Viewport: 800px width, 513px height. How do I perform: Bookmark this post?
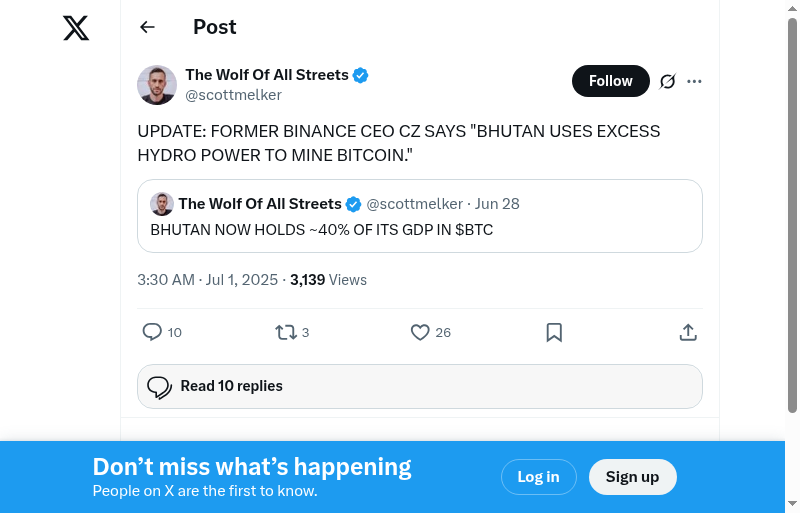pyautogui.click(x=554, y=332)
